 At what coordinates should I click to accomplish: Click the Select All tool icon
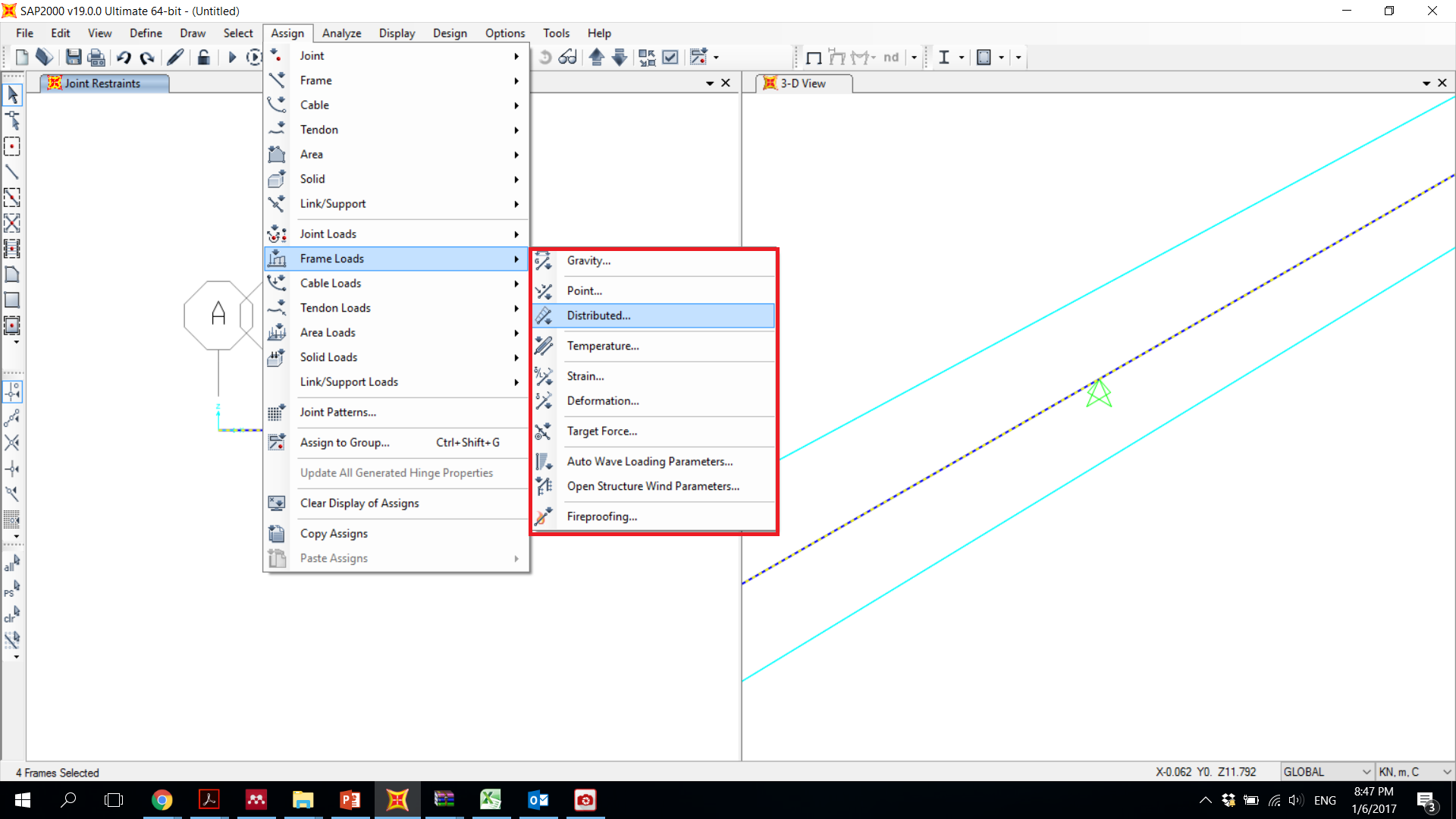coord(12,563)
